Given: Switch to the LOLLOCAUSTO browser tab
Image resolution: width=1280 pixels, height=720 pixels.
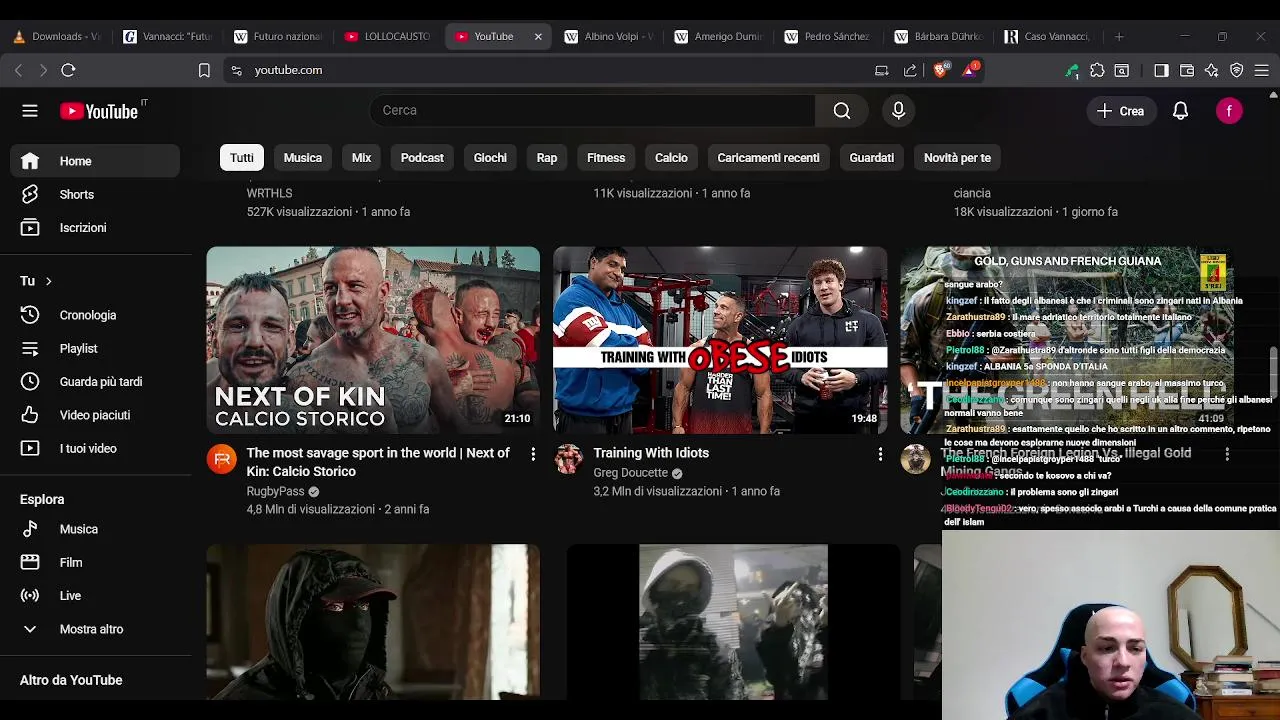Looking at the screenshot, I should [x=387, y=36].
